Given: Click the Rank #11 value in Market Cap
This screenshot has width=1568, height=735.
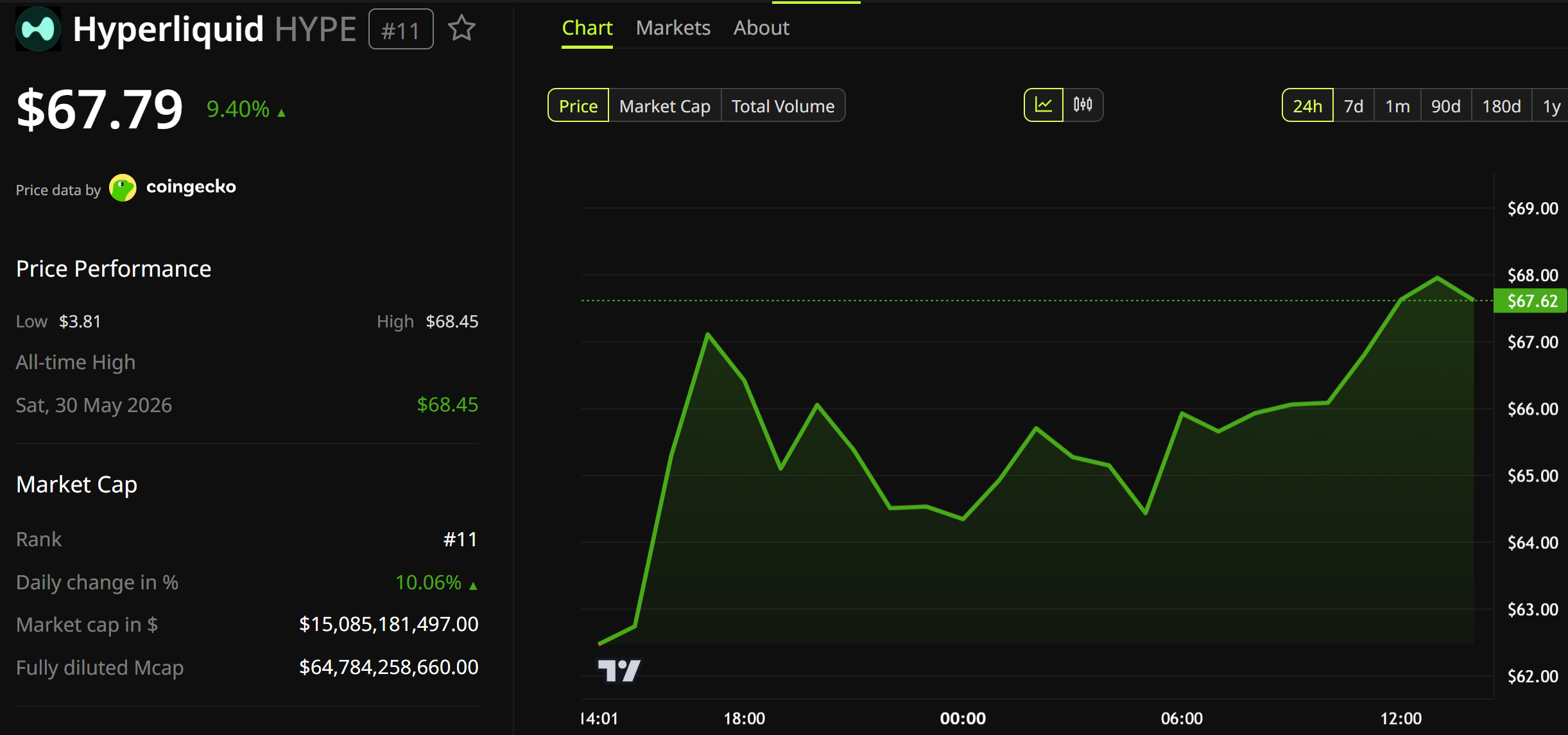Looking at the screenshot, I should pos(460,539).
